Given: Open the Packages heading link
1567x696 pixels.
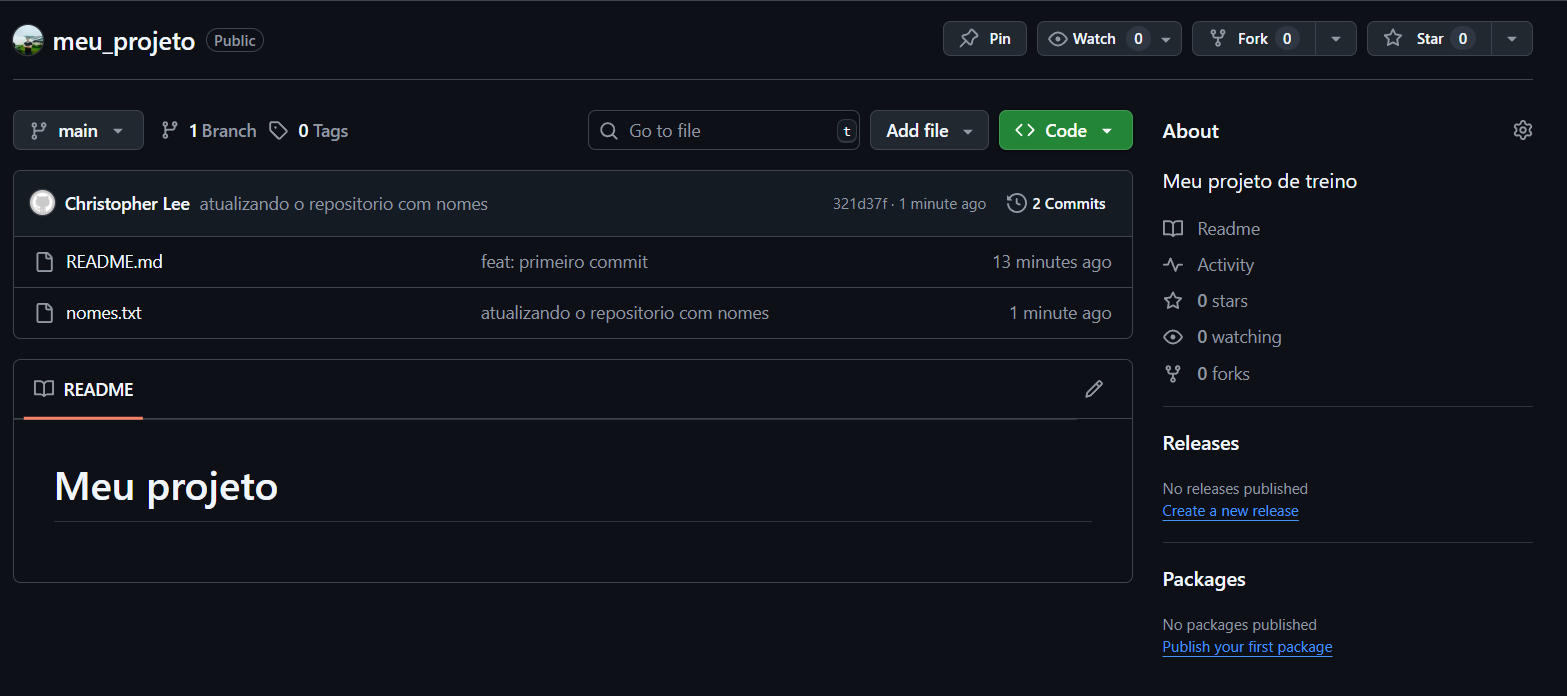Looking at the screenshot, I should 1204,579.
